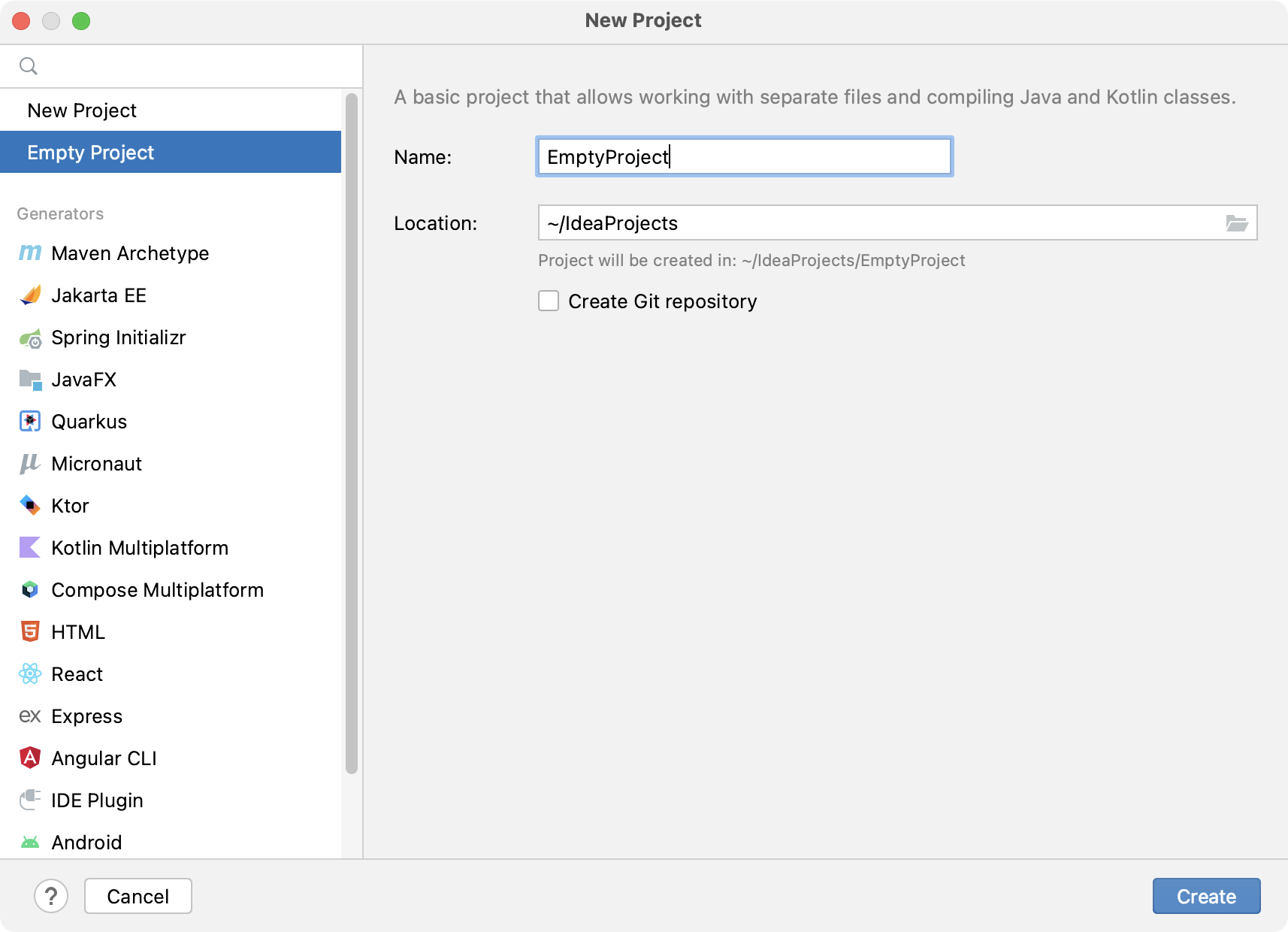
Task: Select Angular CLI generator label
Action: 104,758
